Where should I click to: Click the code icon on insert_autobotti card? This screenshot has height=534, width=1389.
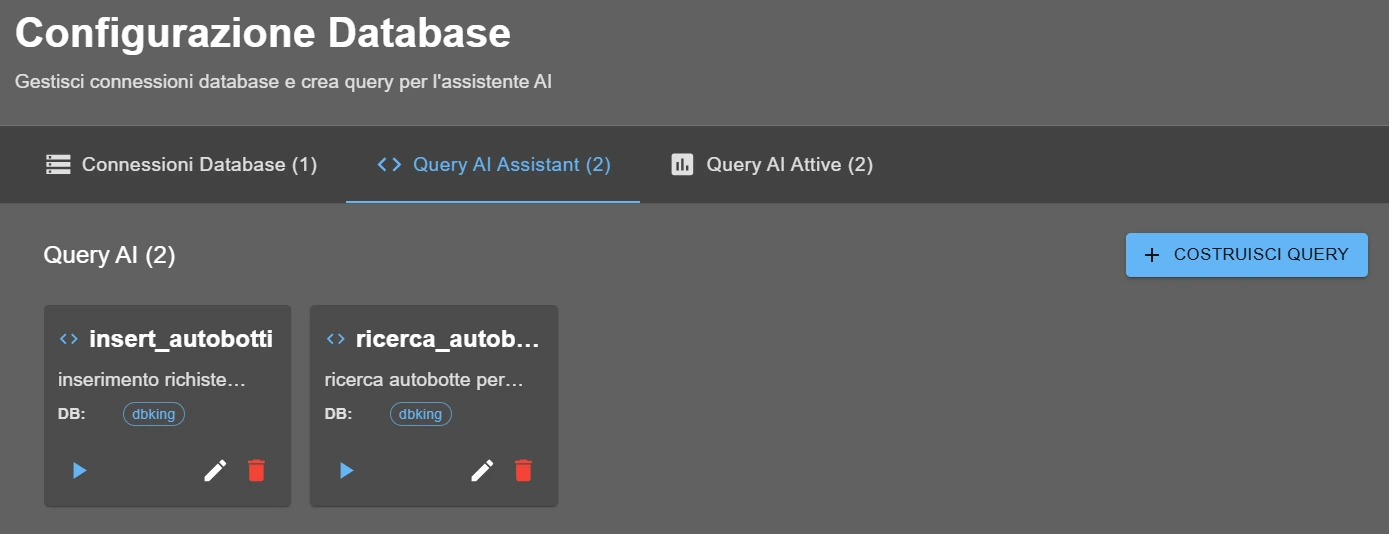pyautogui.click(x=69, y=339)
